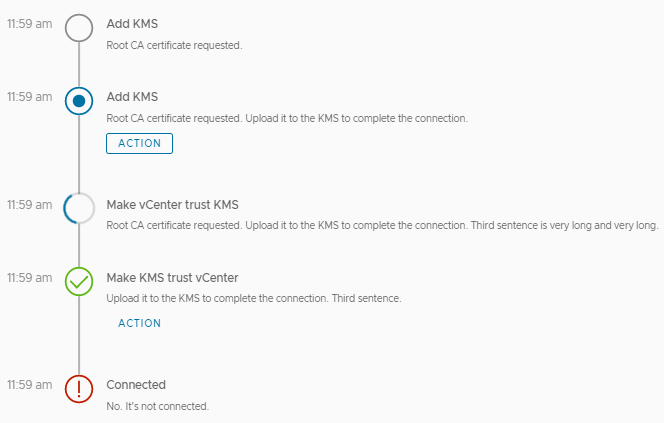Click the empty not-started step circle icon

pos(79,27)
